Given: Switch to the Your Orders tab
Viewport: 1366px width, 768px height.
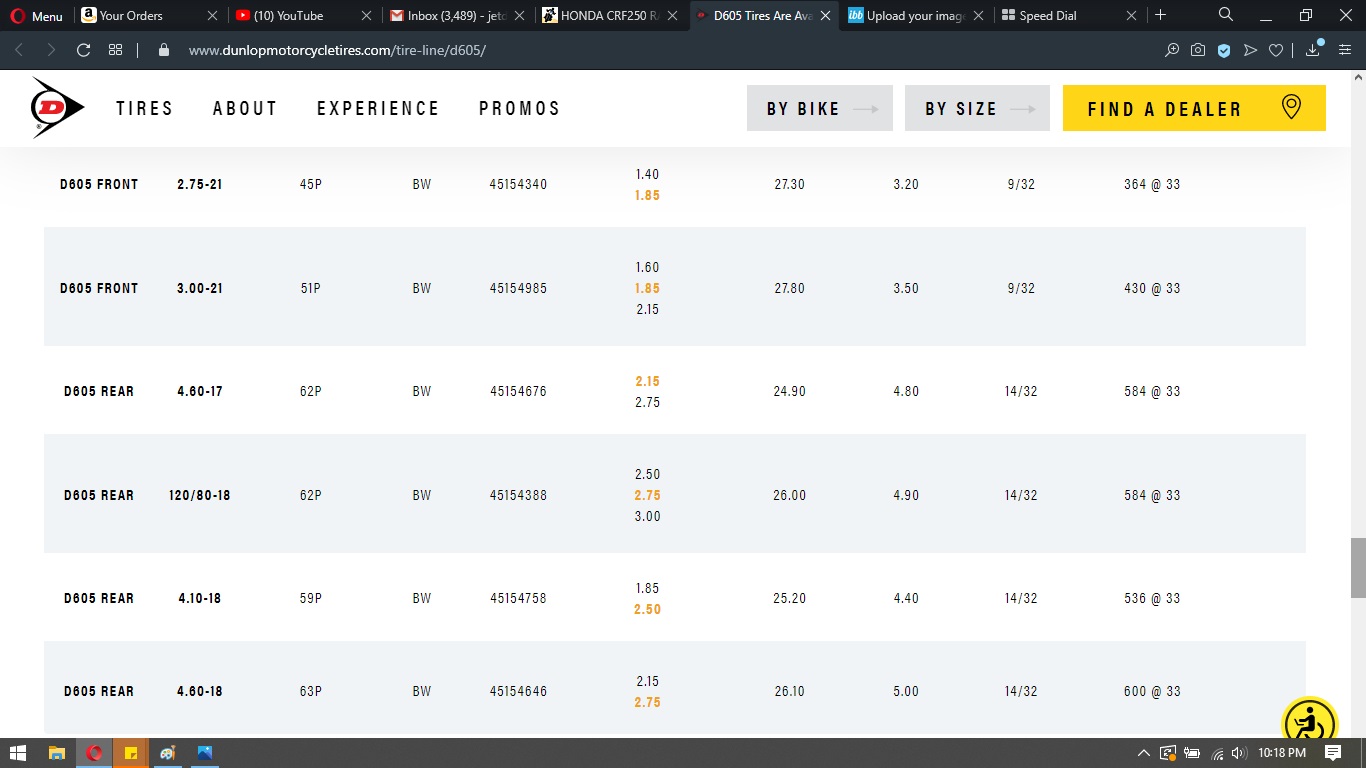Looking at the screenshot, I should tap(150, 16).
